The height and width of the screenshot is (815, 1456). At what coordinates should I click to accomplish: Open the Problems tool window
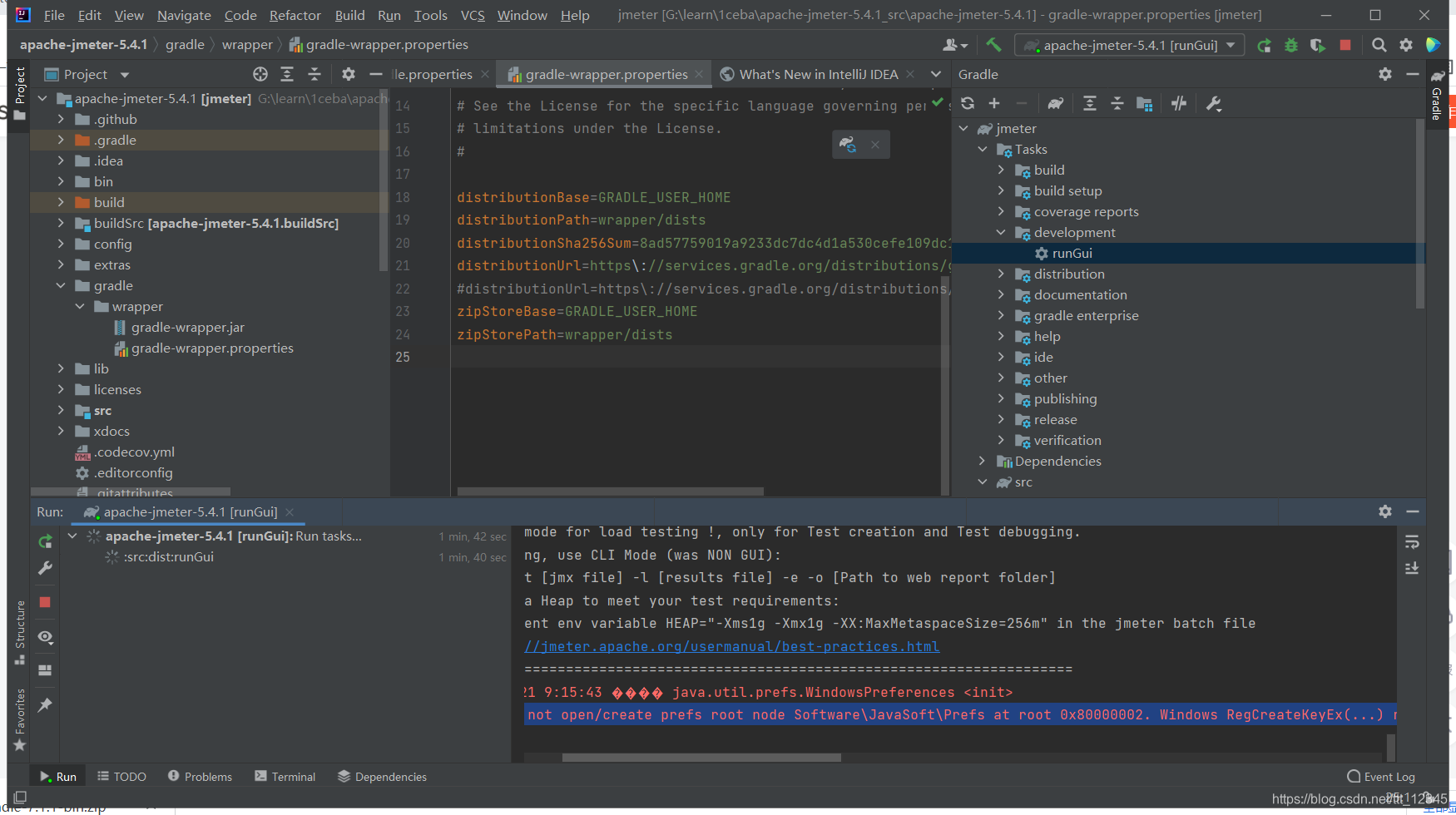200,777
